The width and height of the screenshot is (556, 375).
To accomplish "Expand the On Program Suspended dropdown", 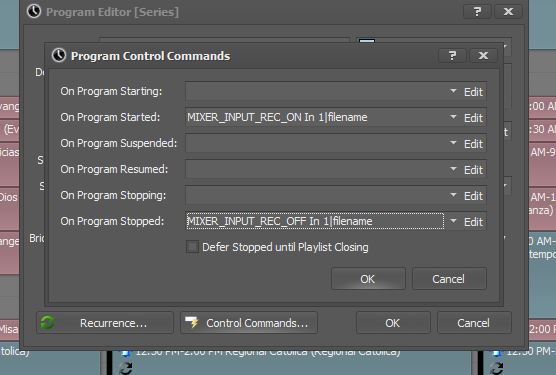I will pos(453,143).
